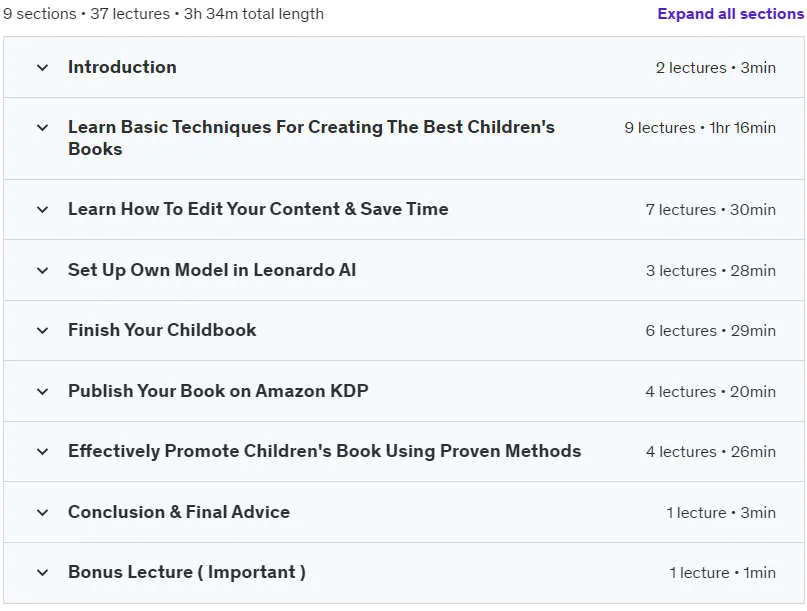Expand chevron beside Learn Basic Techniques section
The width and height of the screenshot is (807, 611).
click(43, 128)
